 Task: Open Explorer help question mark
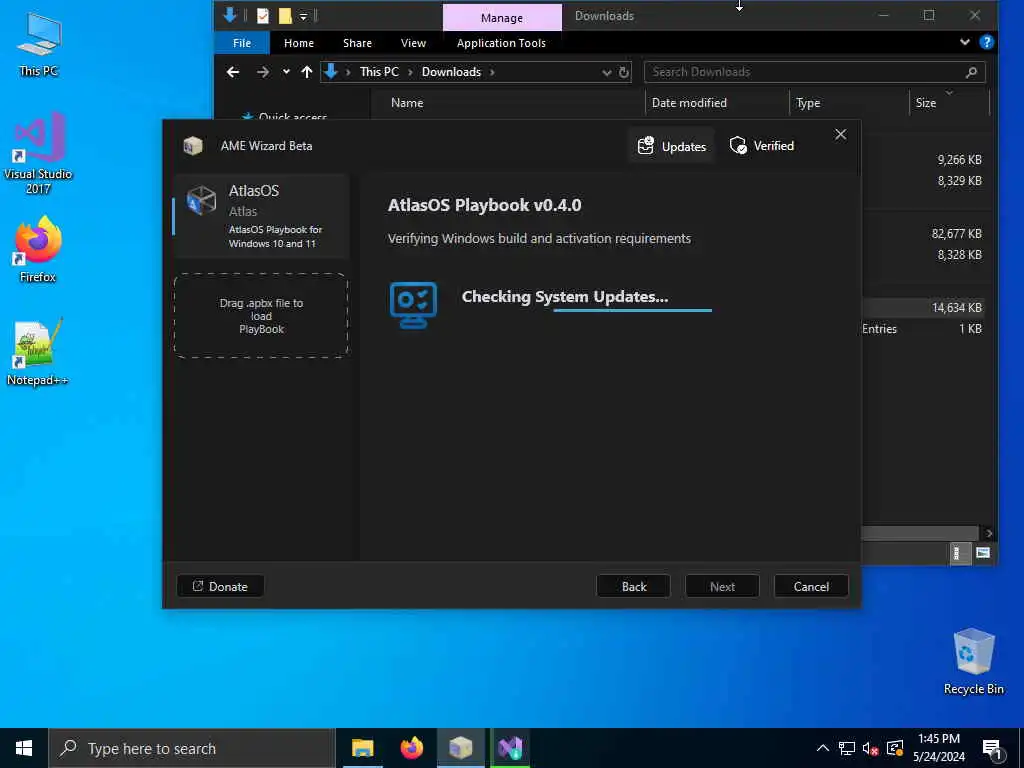(986, 42)
